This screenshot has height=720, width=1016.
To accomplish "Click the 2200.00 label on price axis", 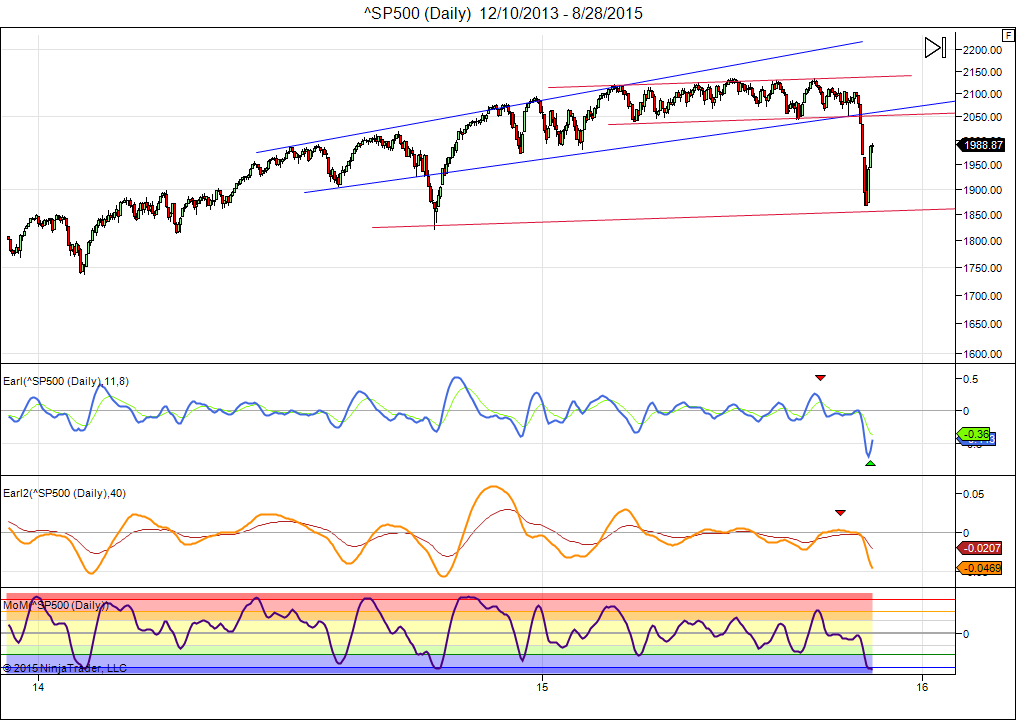I will (982, 50).
